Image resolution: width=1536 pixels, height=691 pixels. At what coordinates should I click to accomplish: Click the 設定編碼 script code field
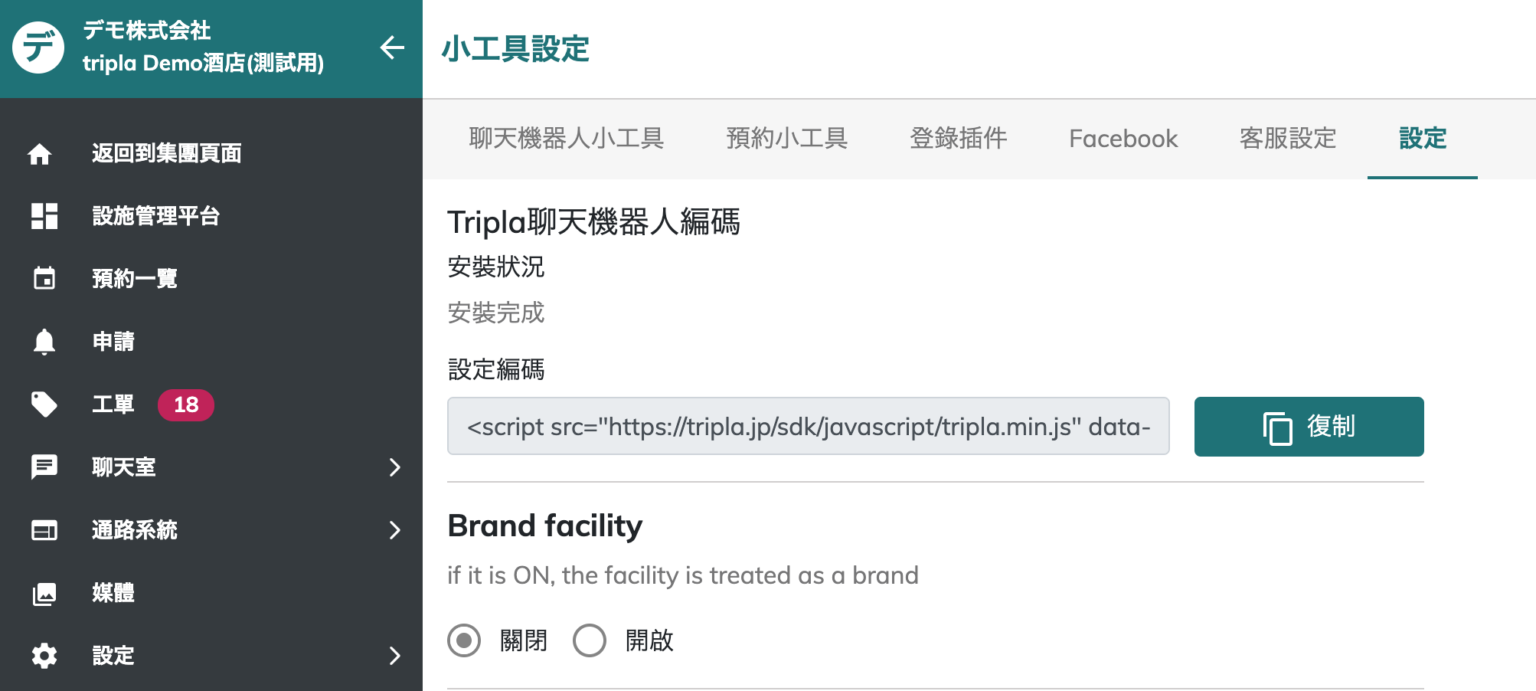coord(808,426)
